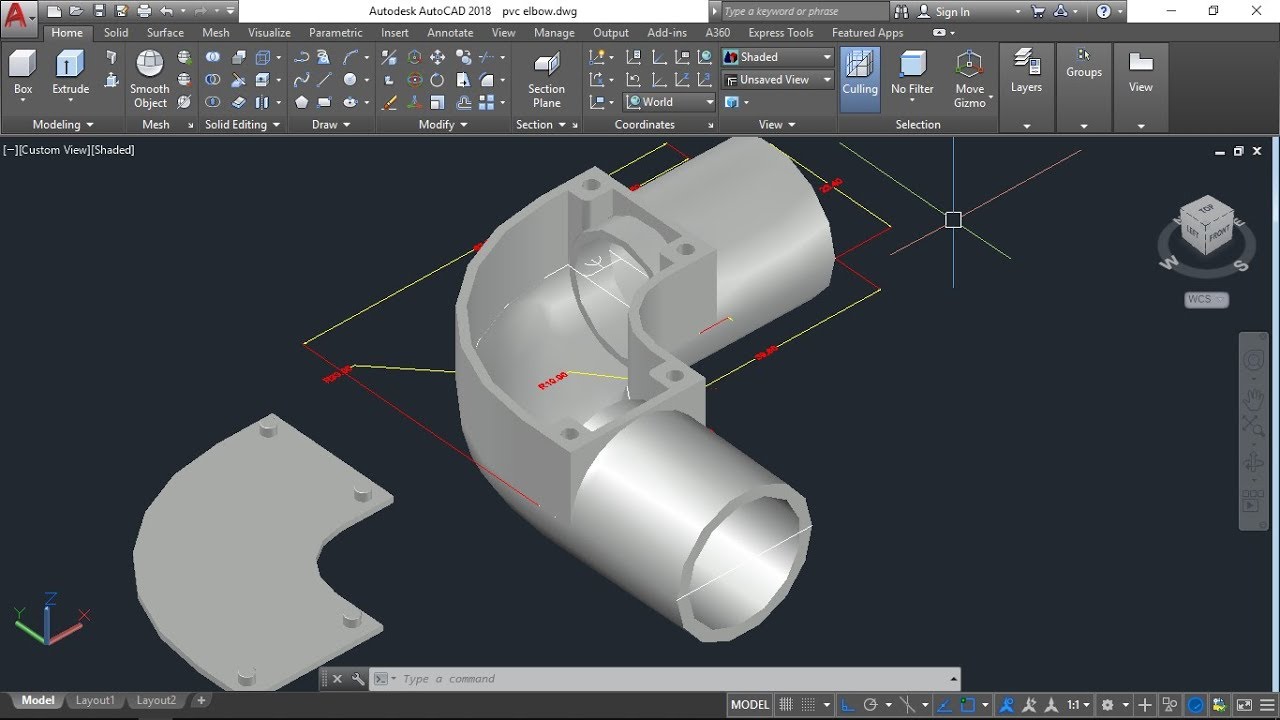Image resolution: width=1280 pixels, height=720 pixels.
Task: Select the Extrude tool
Action: (70, 75)
